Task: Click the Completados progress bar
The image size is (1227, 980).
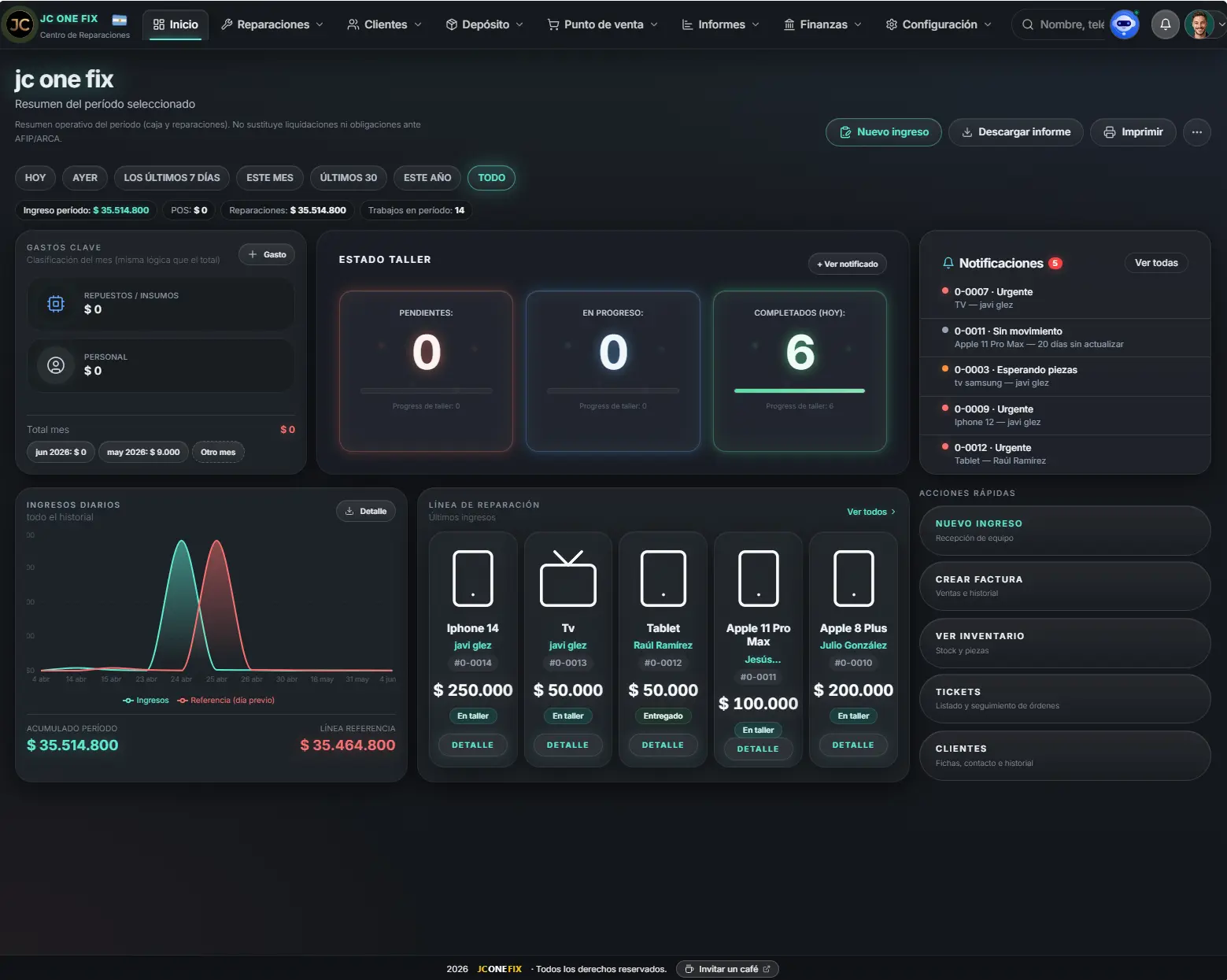Action: point(800,390)
